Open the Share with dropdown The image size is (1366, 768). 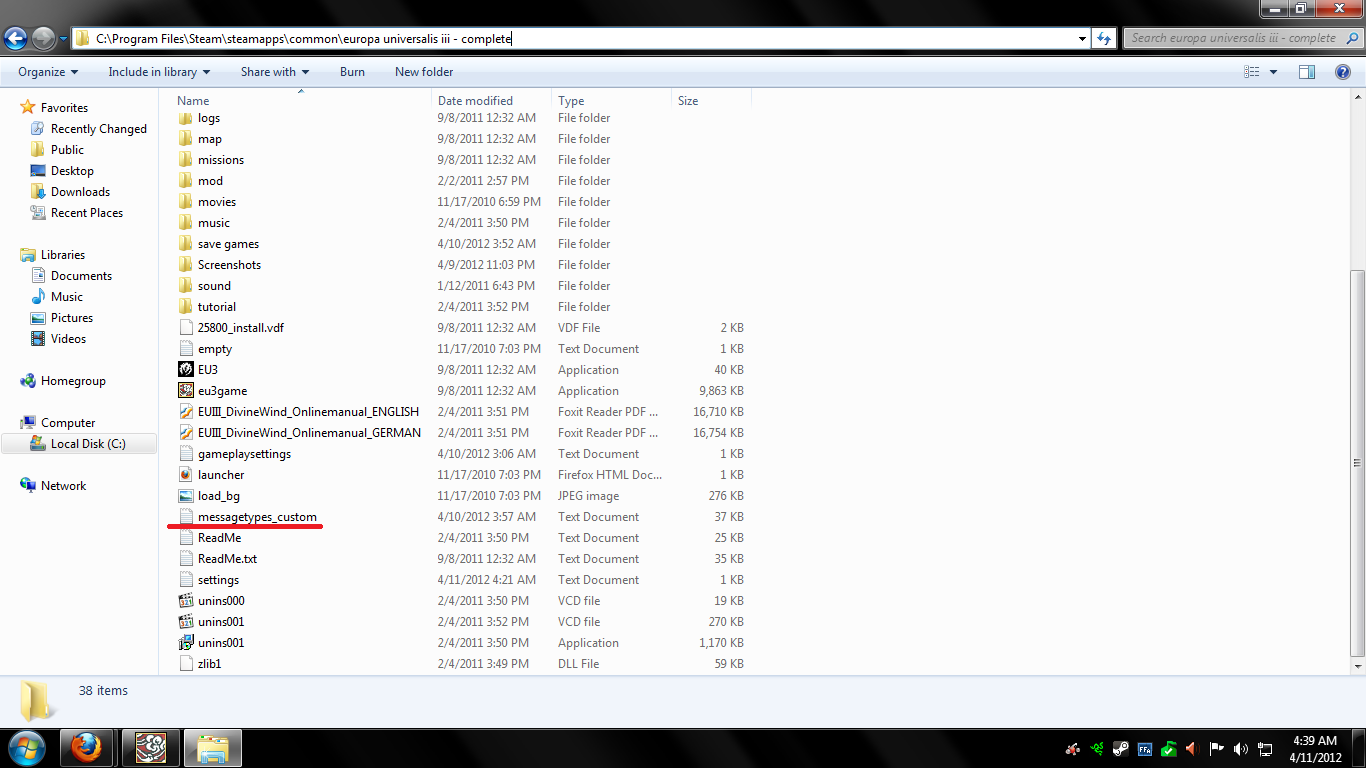coord(275,72)
